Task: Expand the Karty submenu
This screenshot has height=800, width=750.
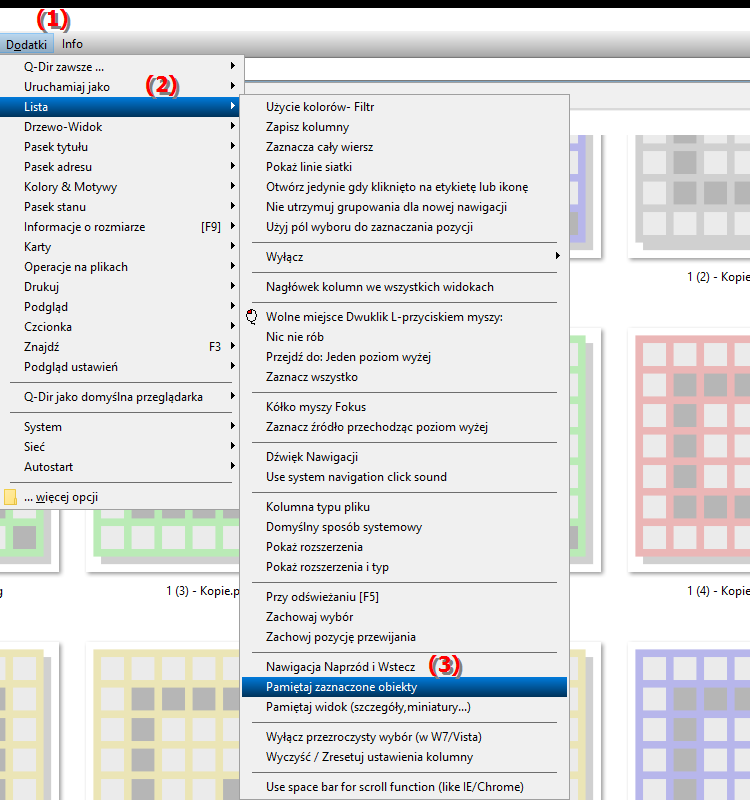Action: [x=120, y=247]
